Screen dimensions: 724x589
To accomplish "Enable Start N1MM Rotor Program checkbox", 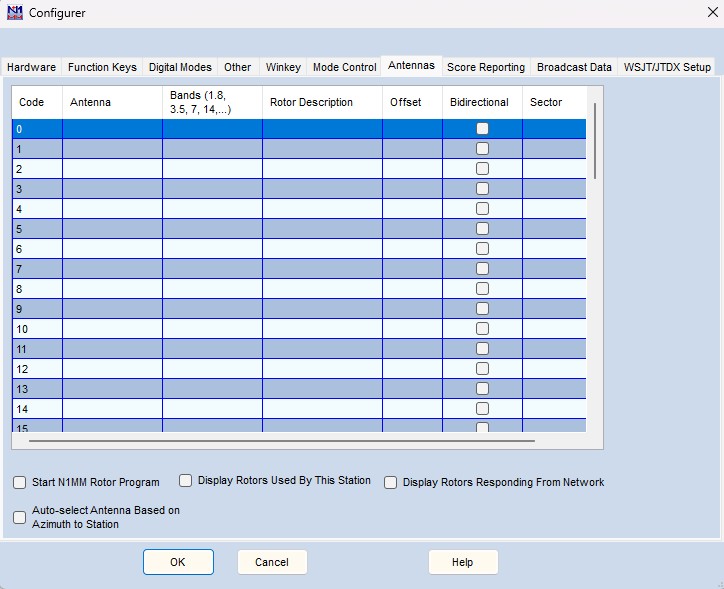I will coord(20,482).
